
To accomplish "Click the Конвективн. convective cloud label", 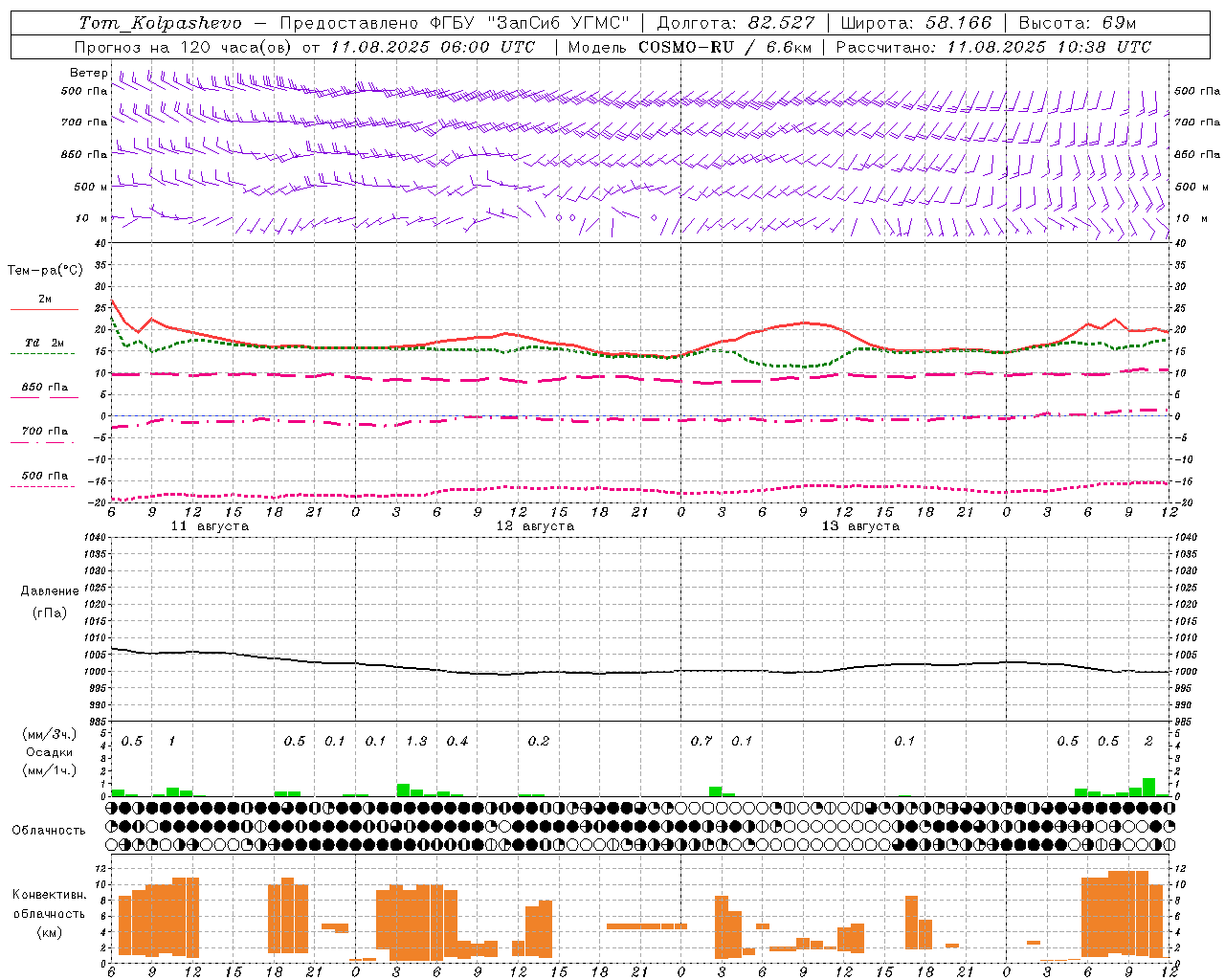I will (50, 896).
